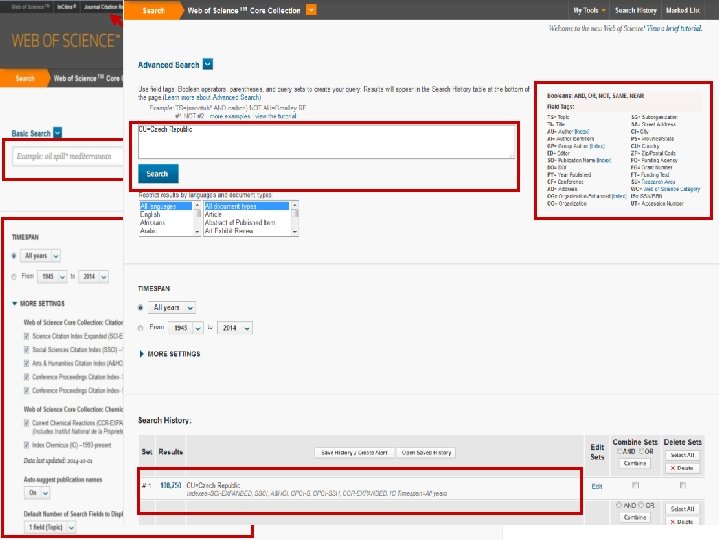This screenshot has height=540, width=720.
Task: Switch to the InCites tab
Action: [x=67, y=7]
